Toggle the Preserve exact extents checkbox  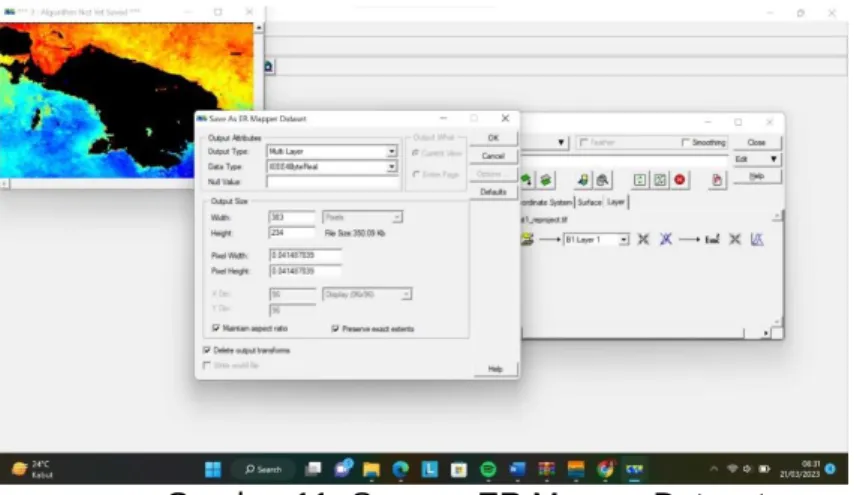point(335,328)
